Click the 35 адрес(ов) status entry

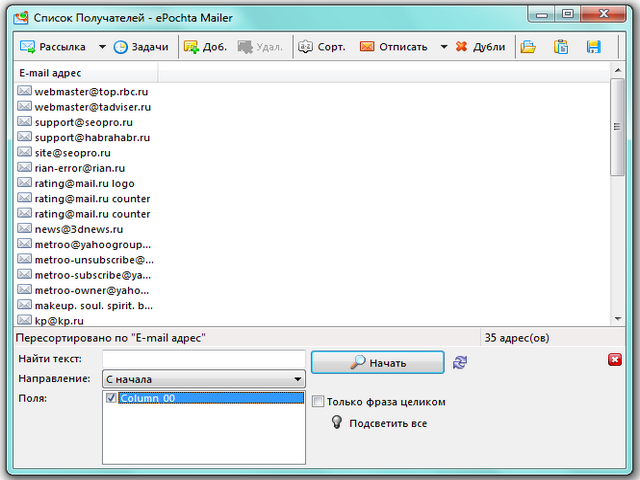[x=517, y=338]
